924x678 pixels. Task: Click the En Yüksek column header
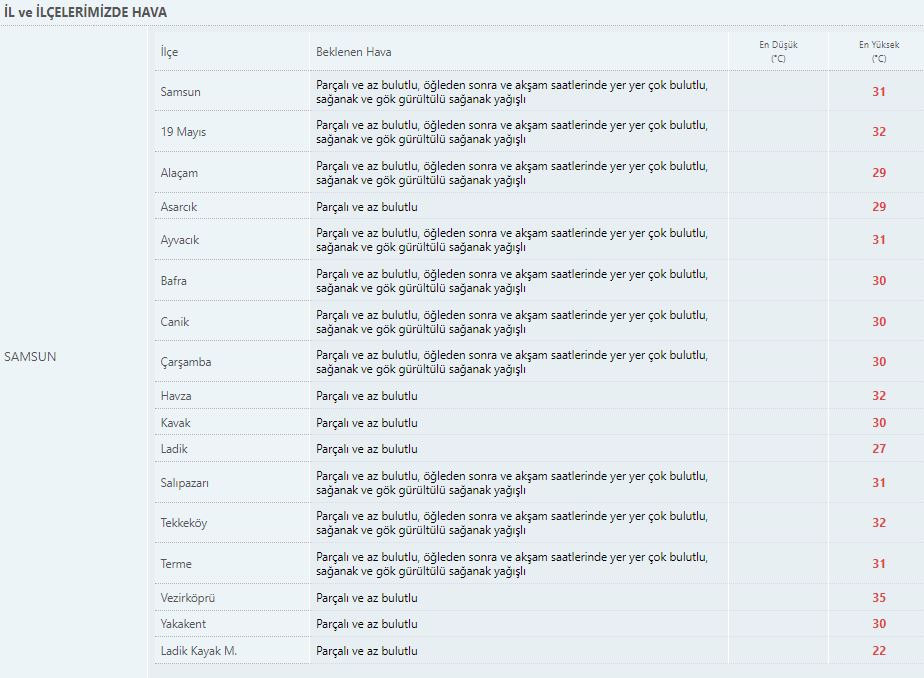(879, 51)
